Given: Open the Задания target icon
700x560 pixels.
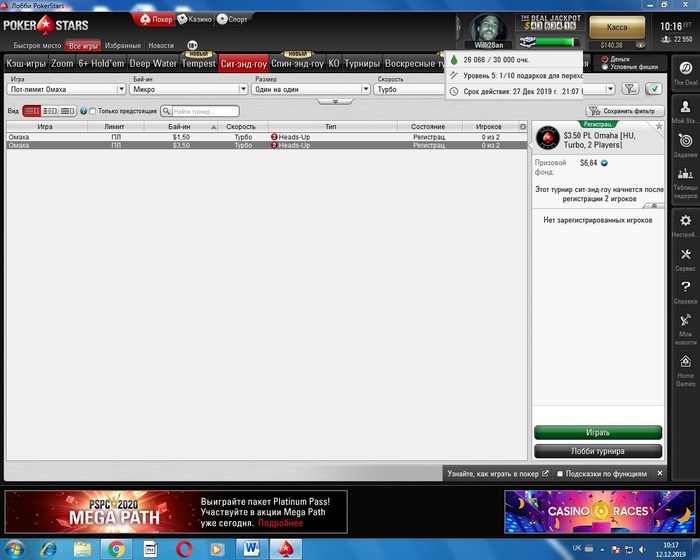Looking at the screenshot, I should 685,141.
